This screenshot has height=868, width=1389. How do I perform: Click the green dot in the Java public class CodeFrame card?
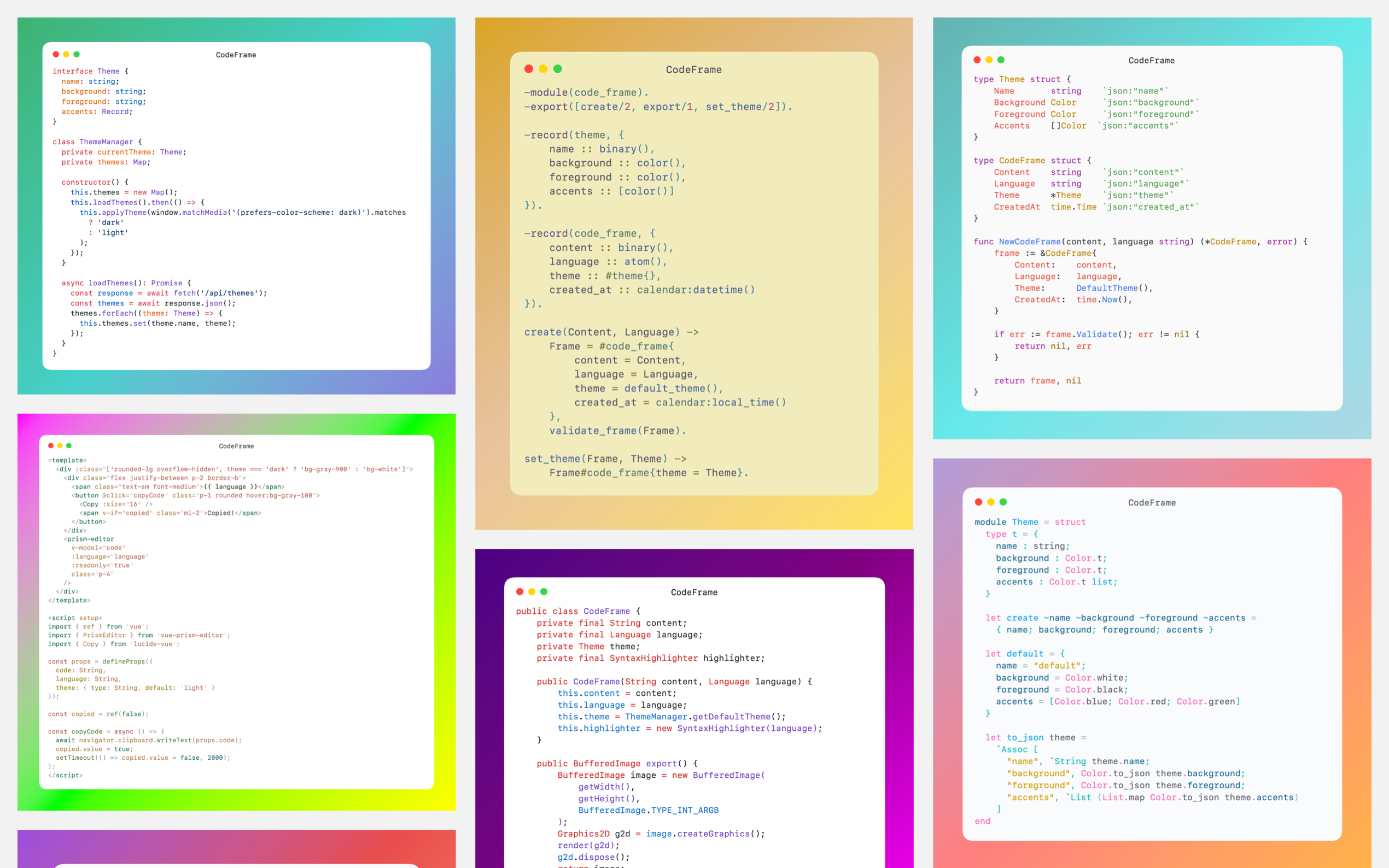544,591
